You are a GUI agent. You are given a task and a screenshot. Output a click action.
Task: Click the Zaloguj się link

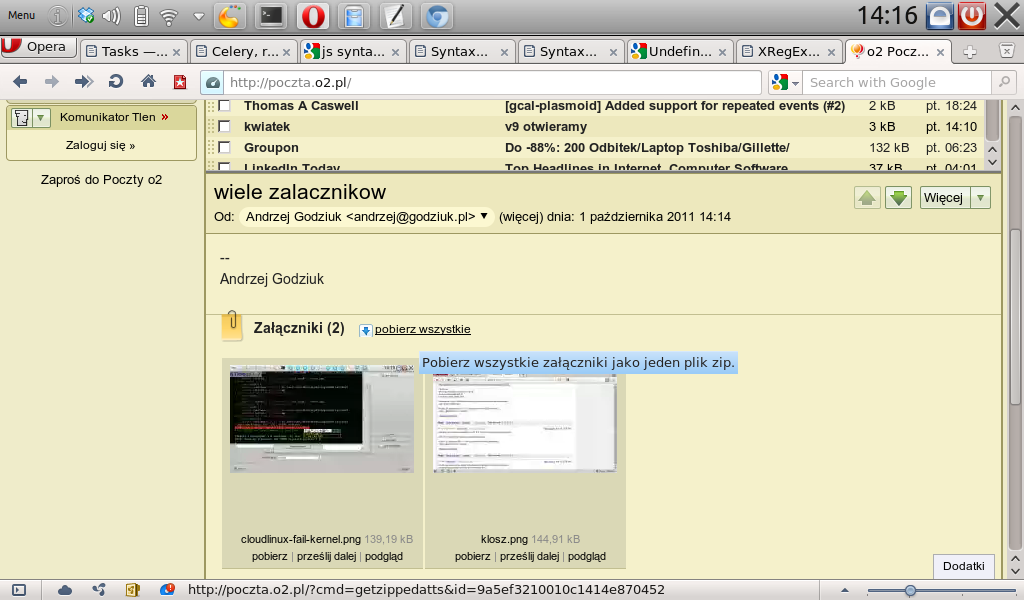tap(100, 145)
